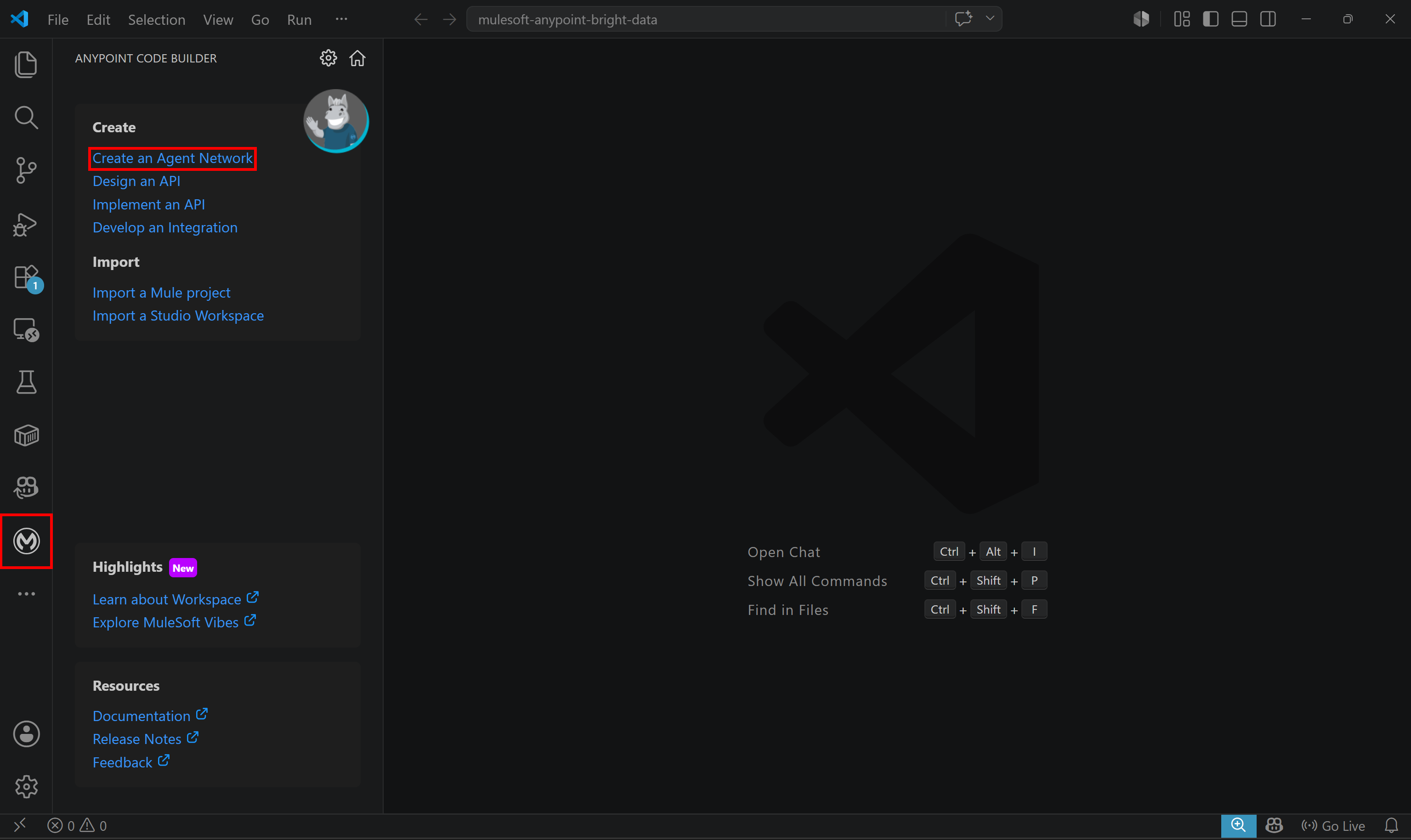Toggle the primary side bar layout button
The image size is (1411, 840).
[1211, 19]
